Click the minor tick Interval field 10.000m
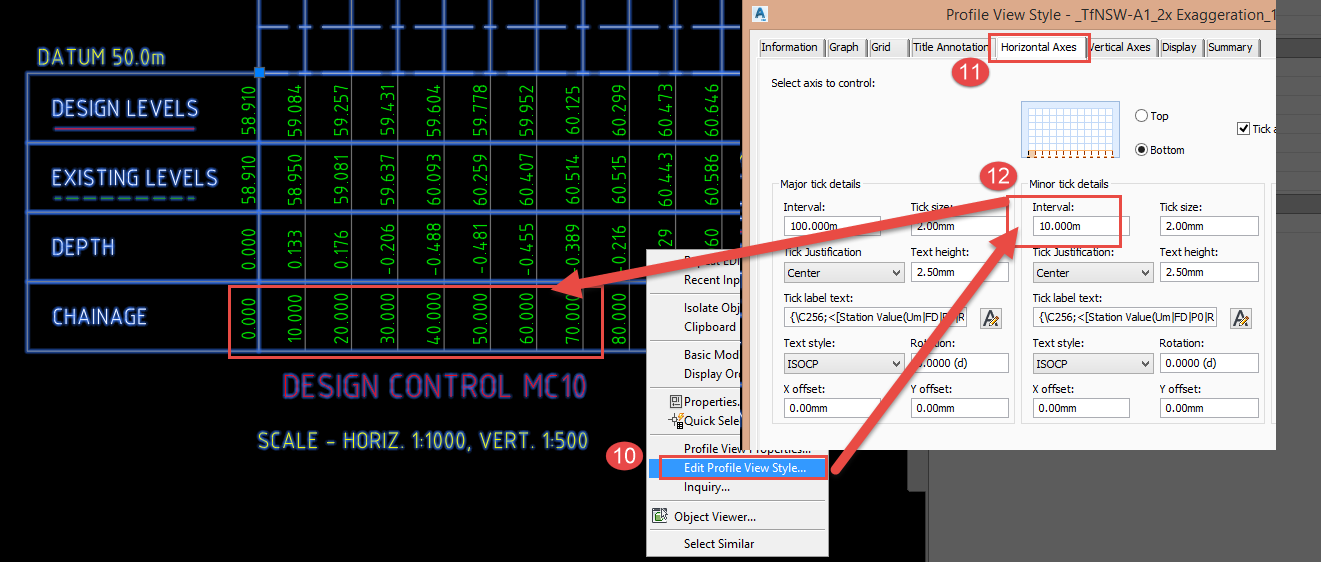This screenshot has height=562, width=1321. (1081, 226)
